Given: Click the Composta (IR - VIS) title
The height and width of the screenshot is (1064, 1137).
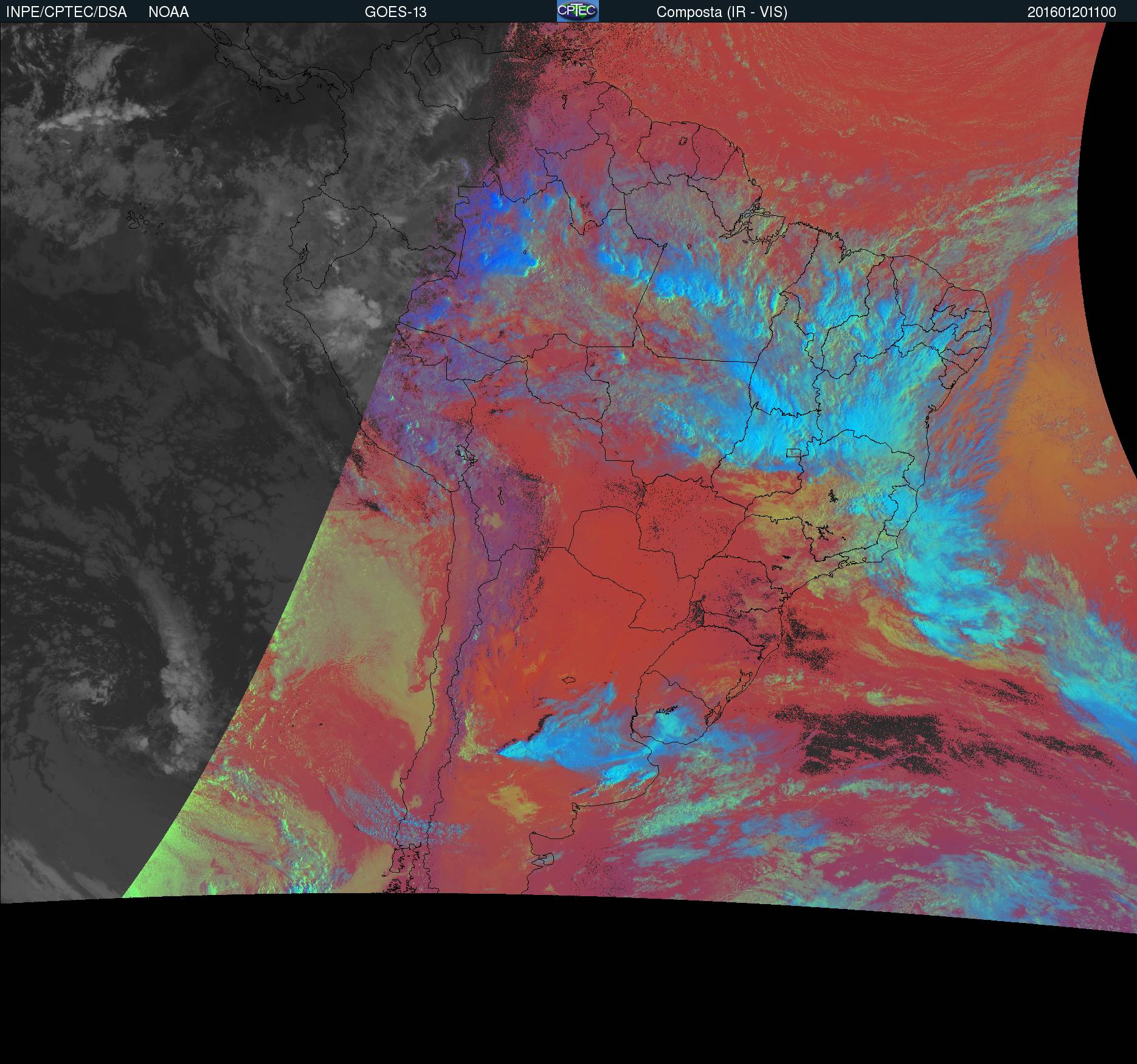Looking at the screenshot, I should (722, 12).
